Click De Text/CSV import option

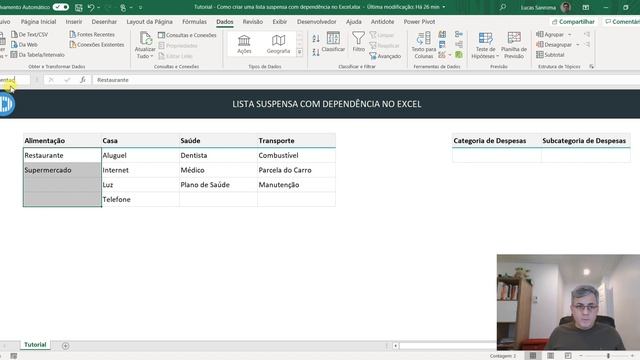click(x=29, y=35)
